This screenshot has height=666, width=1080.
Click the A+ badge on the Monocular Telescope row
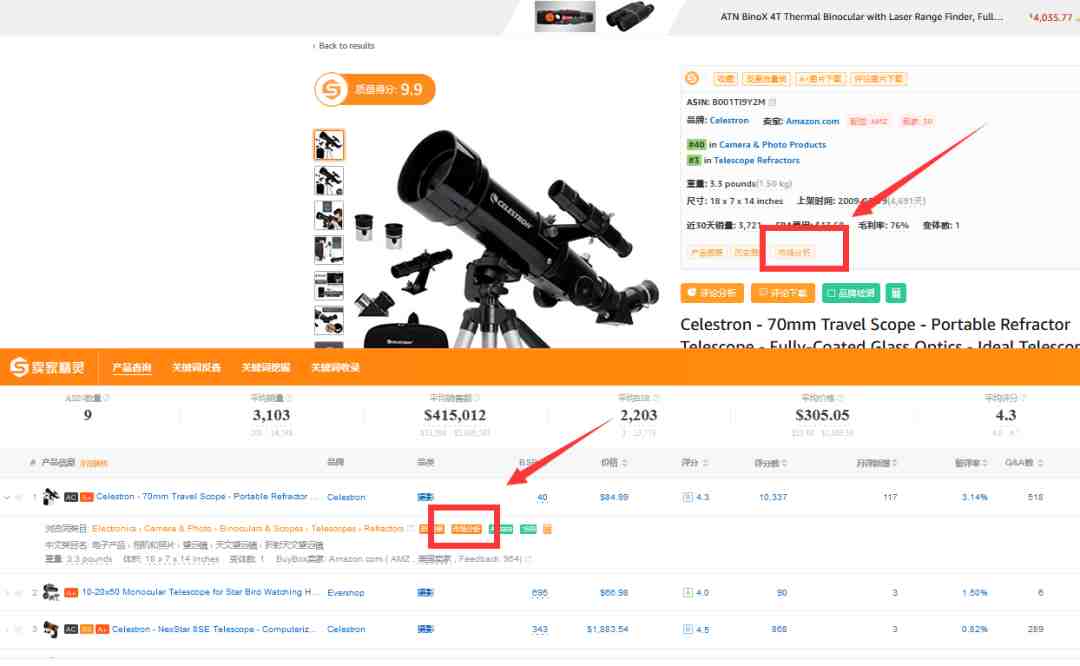point(71,592)
